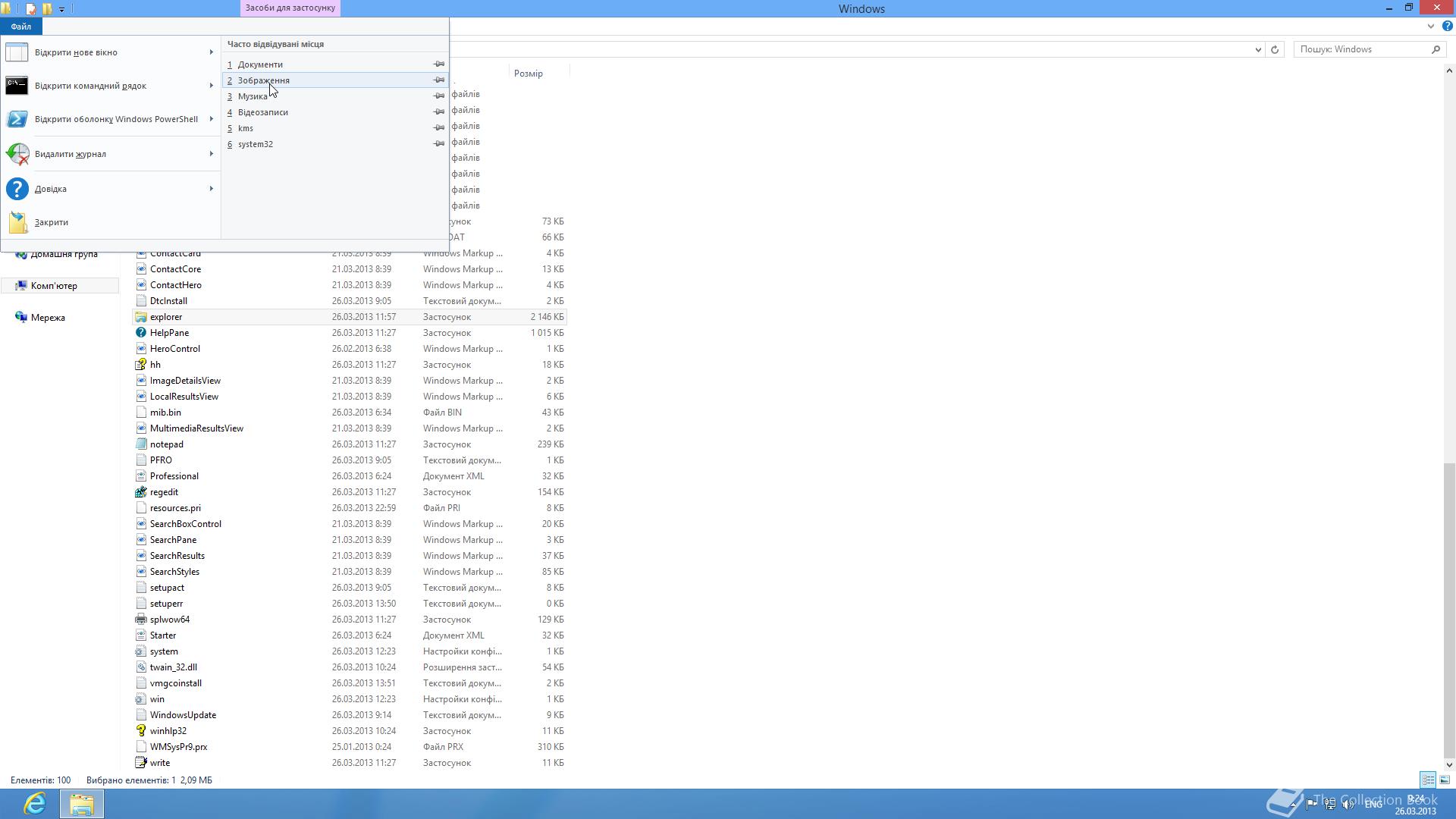Expand Відкрити командний рядок submenu arrow
This screenshot has width=1456, height=819.
tap(212, 86)
